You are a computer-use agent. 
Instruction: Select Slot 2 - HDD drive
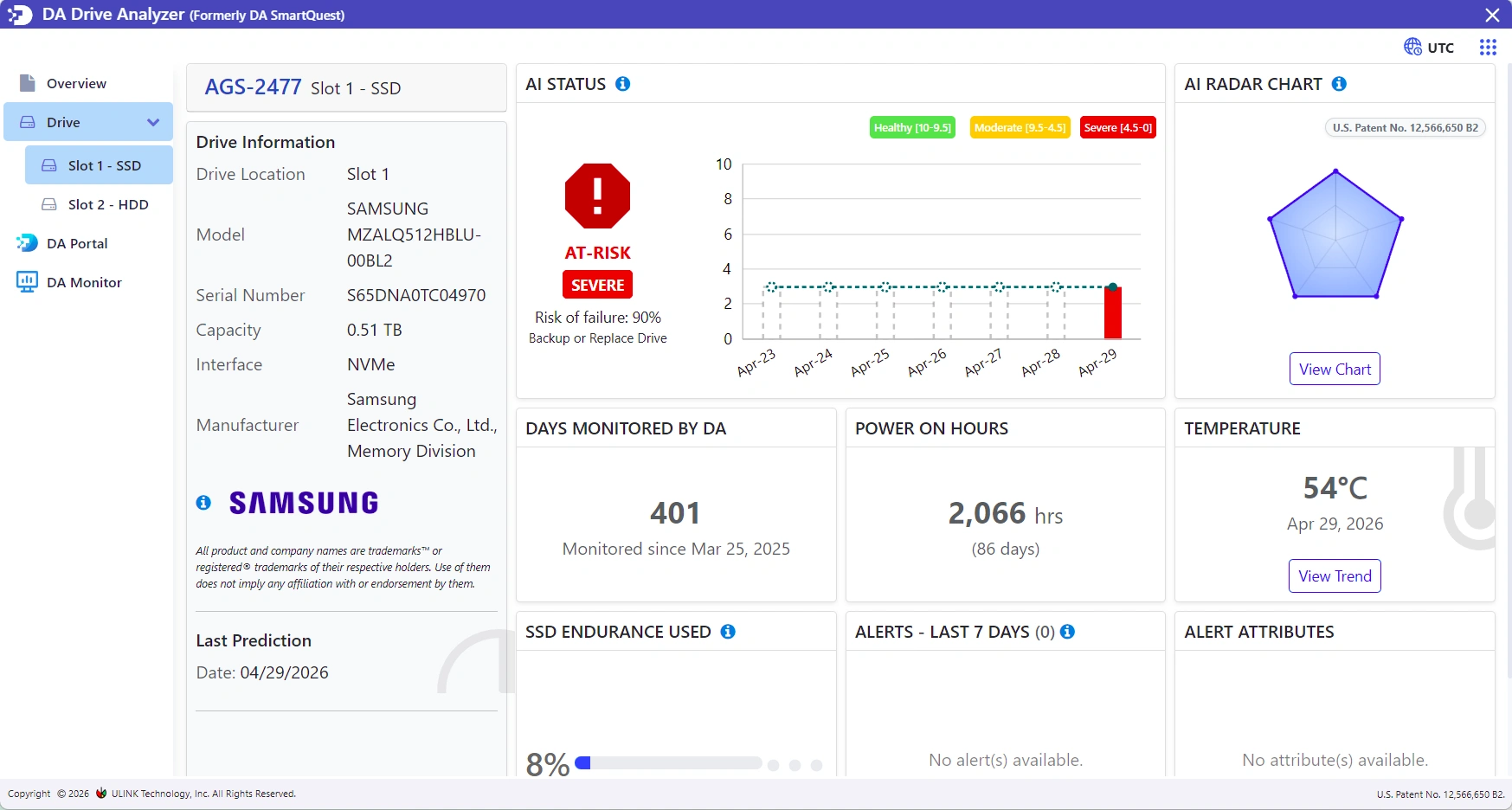99,204
